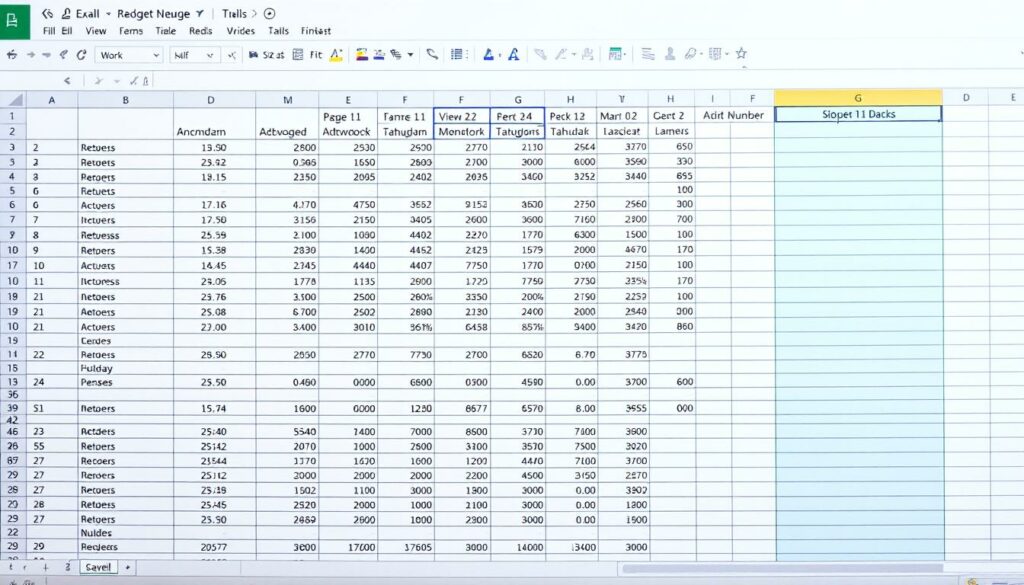Open the 'View' menu

click(x=96, y=31)
